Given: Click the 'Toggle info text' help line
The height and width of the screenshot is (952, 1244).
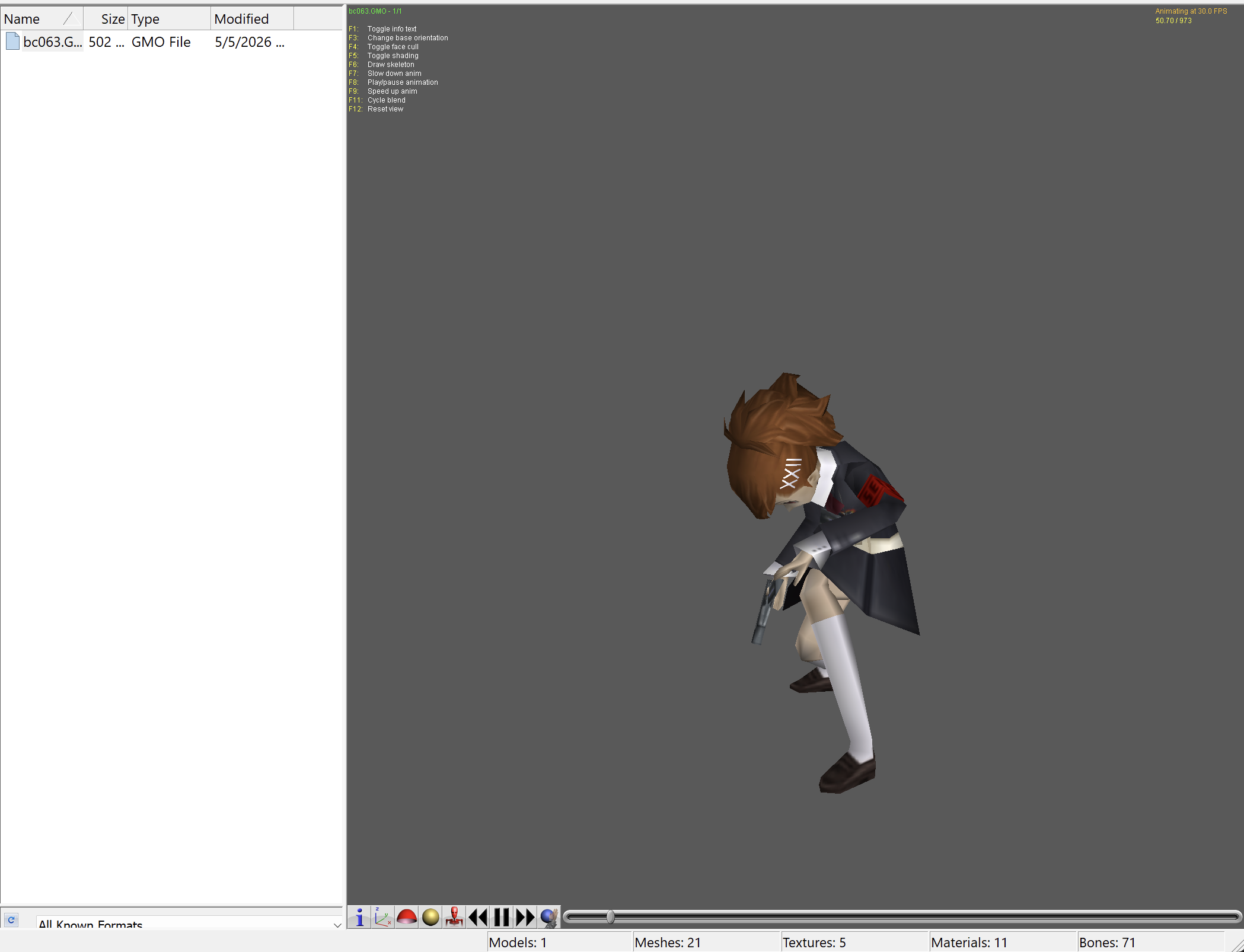Looking at the screenshot, I should pyautogui.click(x=392, y=29).
